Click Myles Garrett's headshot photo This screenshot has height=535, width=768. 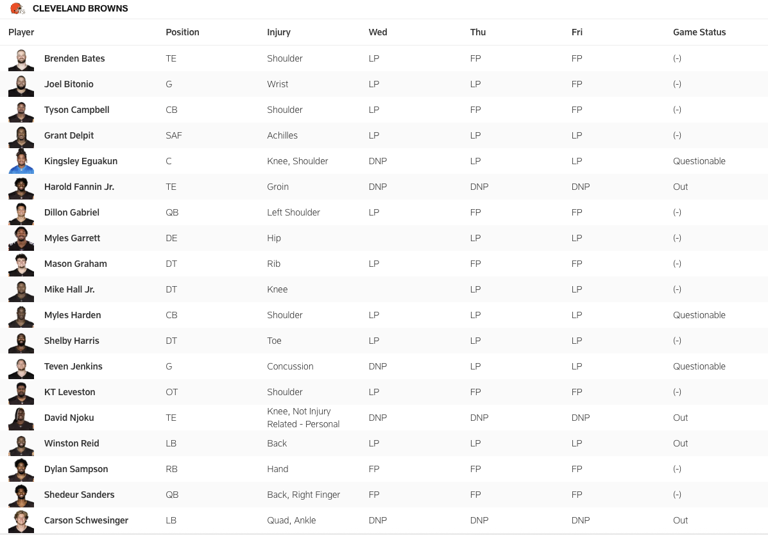21,239
